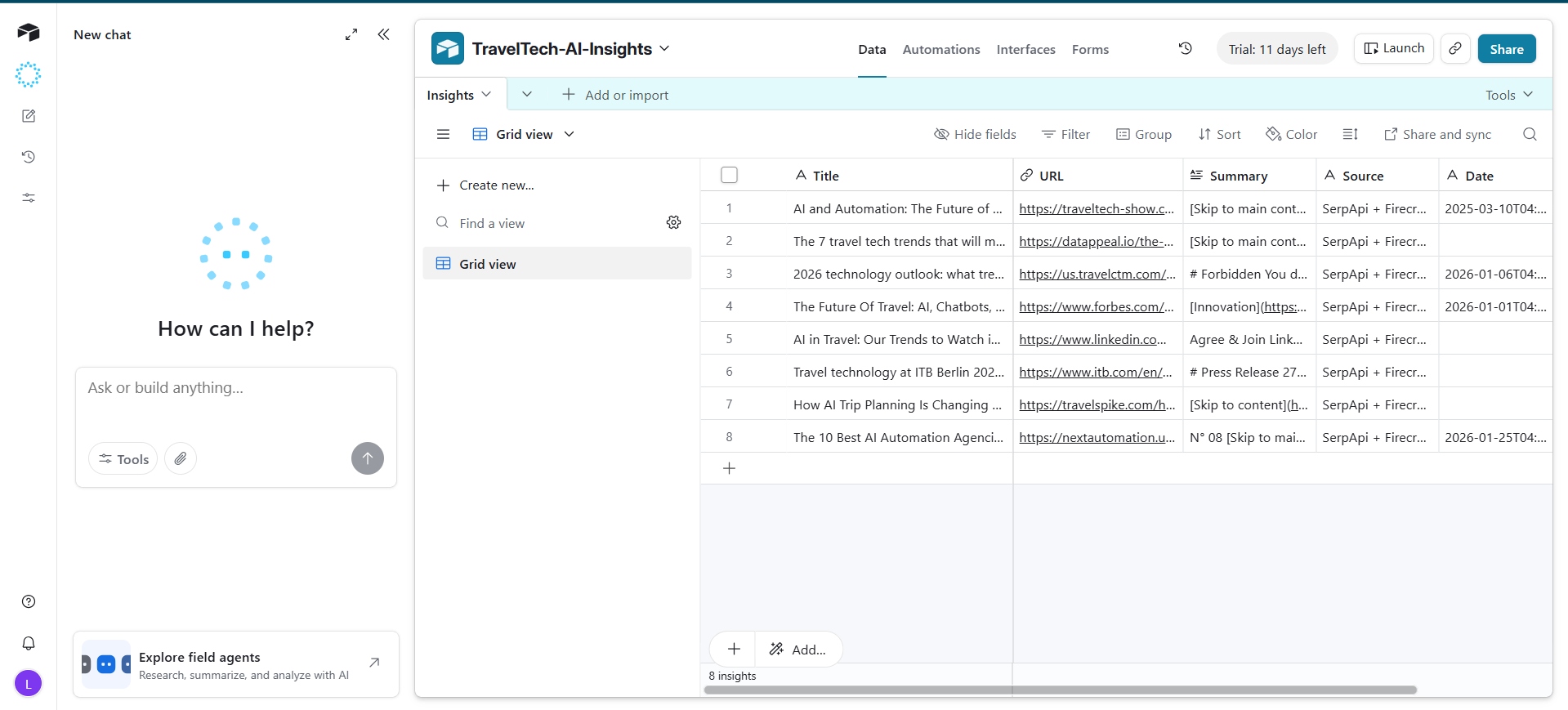The image size is (1568, 710).
Task: Start a new chat with compose icon
Action: (29, 116)
